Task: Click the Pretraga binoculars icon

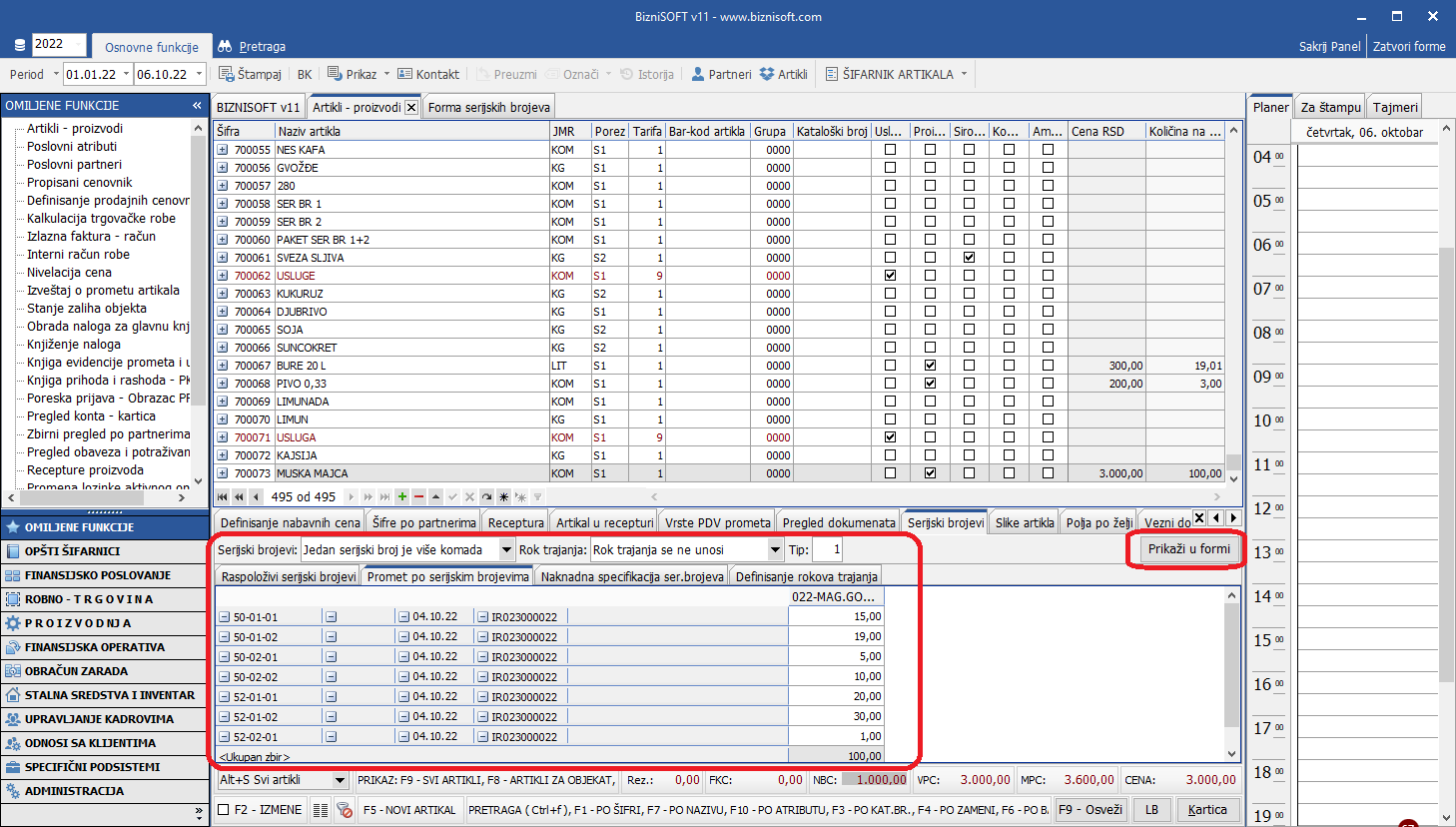Action: 225,46
